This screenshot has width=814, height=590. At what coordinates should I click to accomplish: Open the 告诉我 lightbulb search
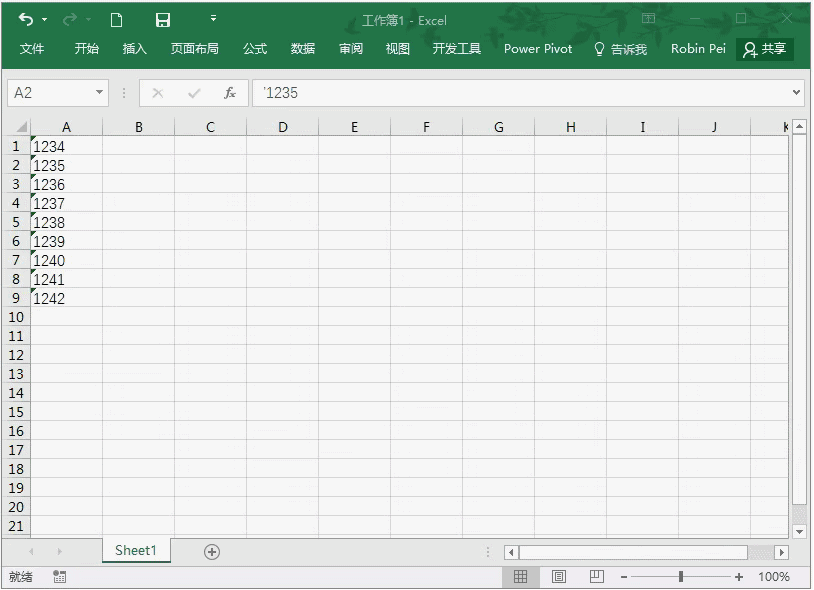click(620, 49)
